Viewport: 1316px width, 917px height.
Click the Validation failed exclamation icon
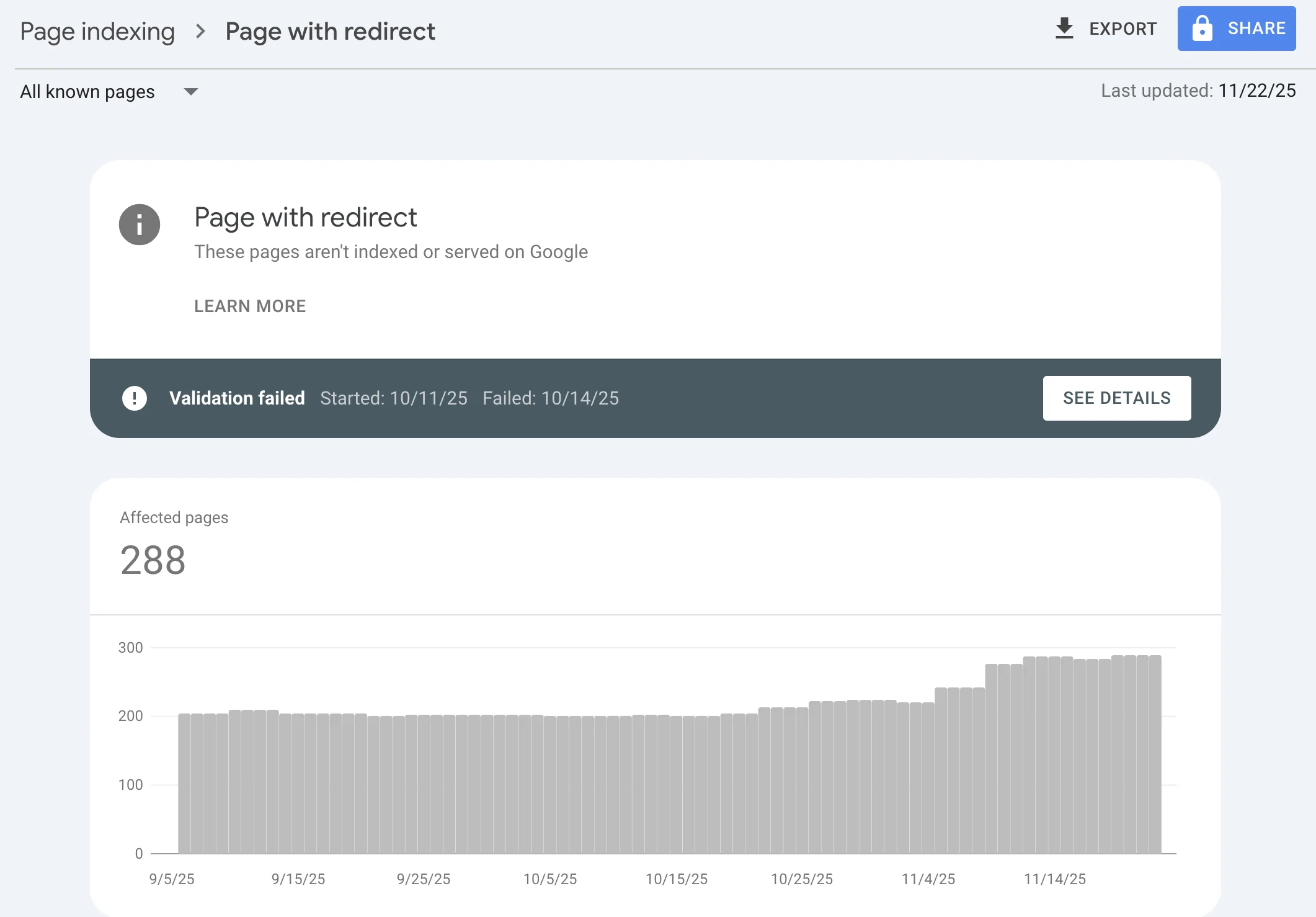(x=135, y=398)
